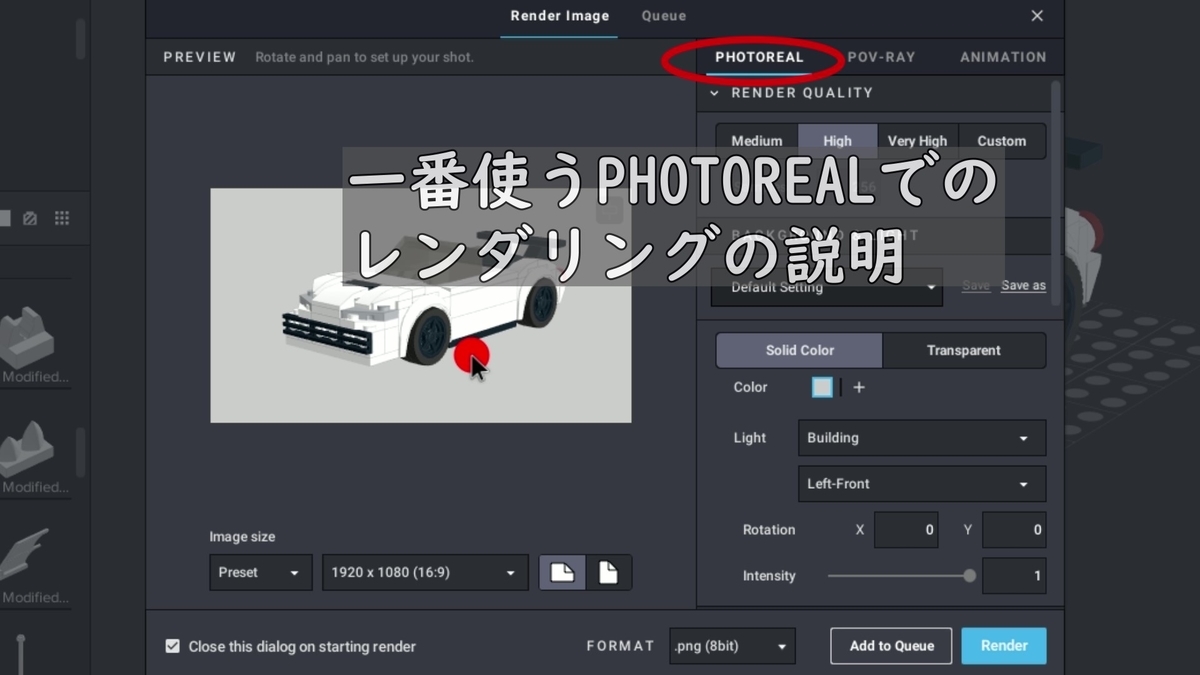
Task: Select portrait orientation icon
Action: click(x=608, y=573)
